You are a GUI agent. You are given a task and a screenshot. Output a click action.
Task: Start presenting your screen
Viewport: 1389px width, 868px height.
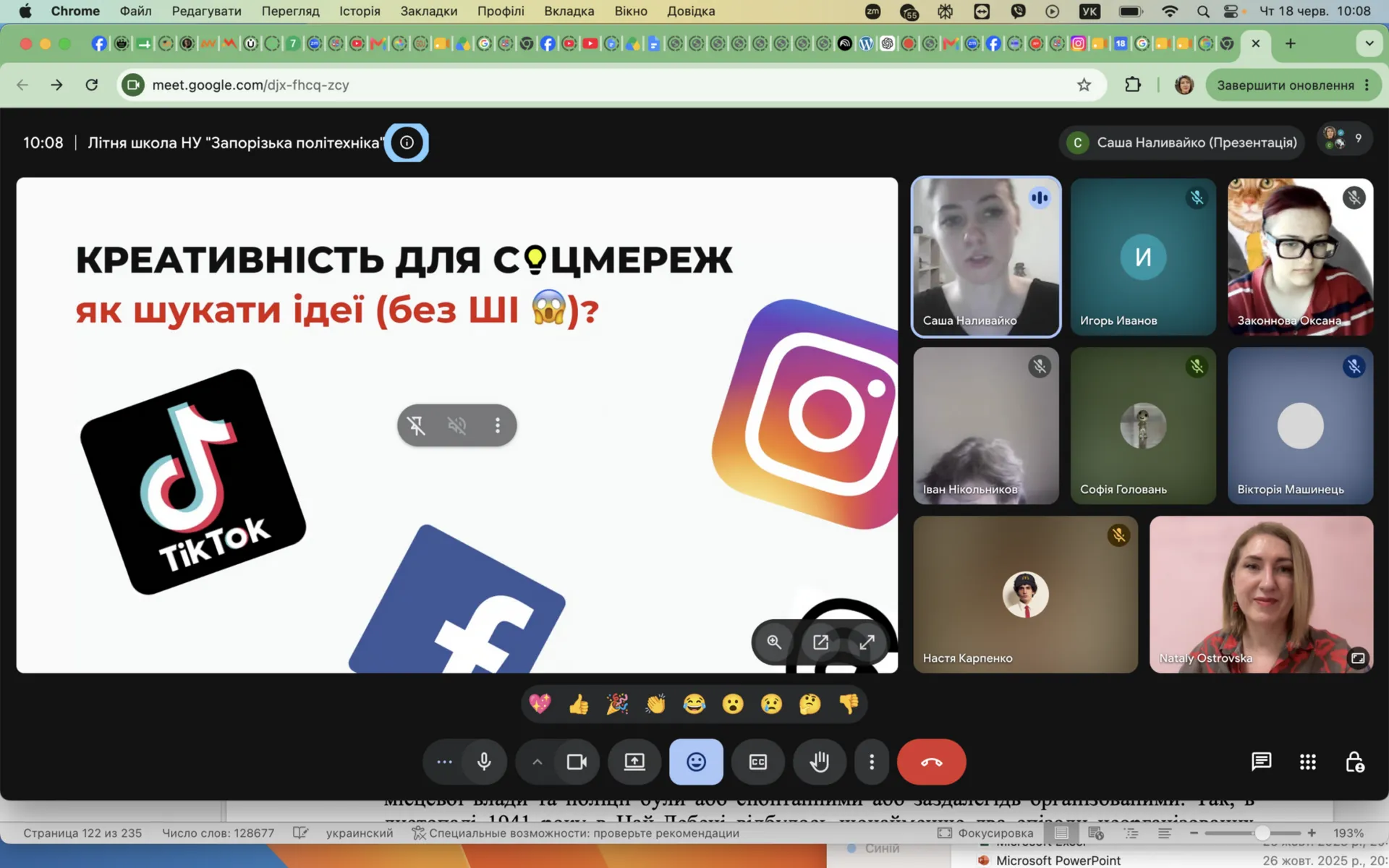[634, 762]
